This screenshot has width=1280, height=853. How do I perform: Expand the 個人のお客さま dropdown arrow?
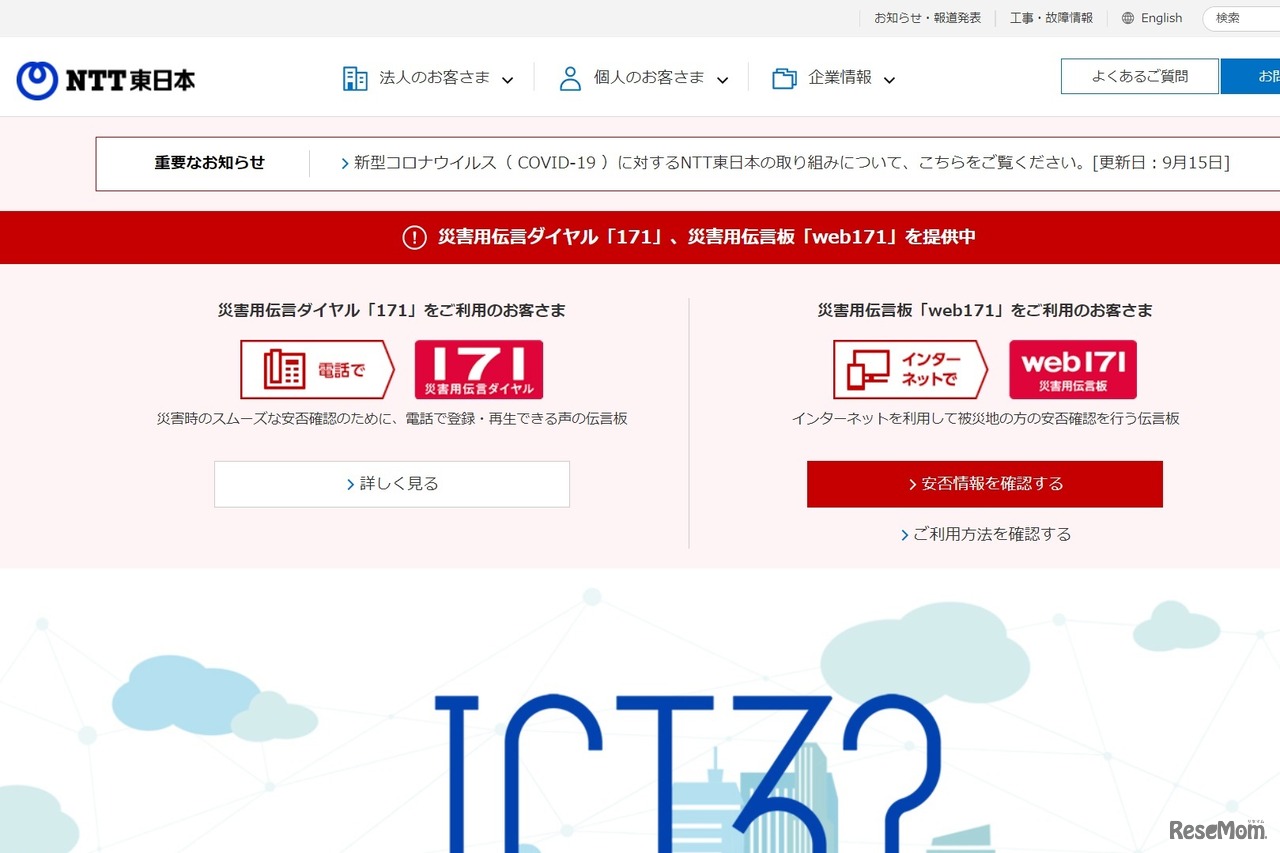[722, 80]
